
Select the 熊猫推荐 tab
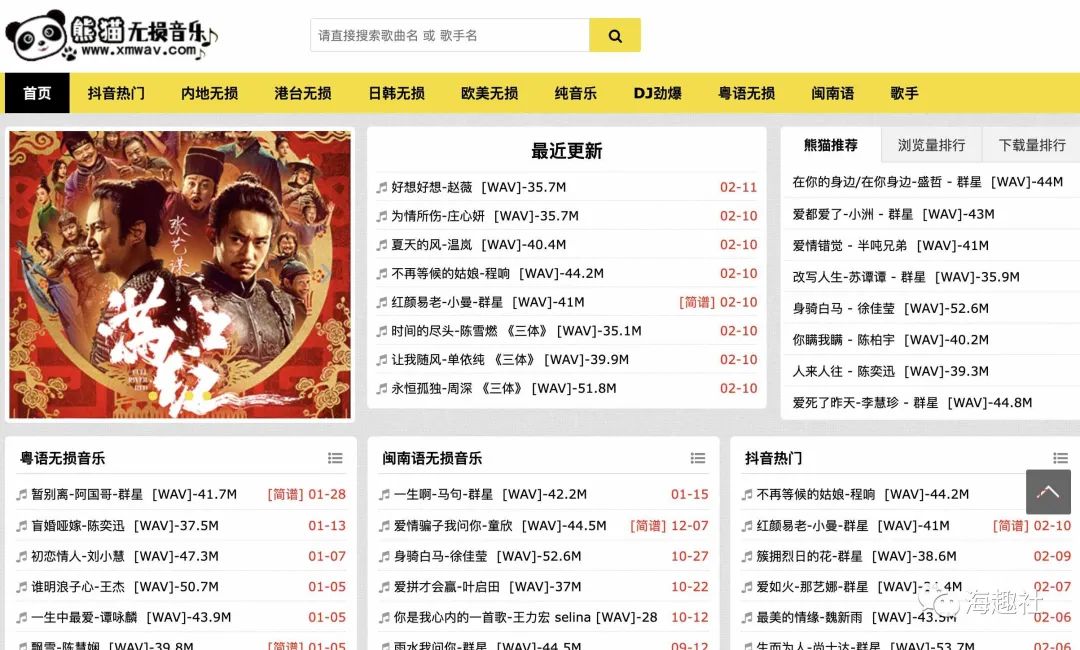(831, 145)
